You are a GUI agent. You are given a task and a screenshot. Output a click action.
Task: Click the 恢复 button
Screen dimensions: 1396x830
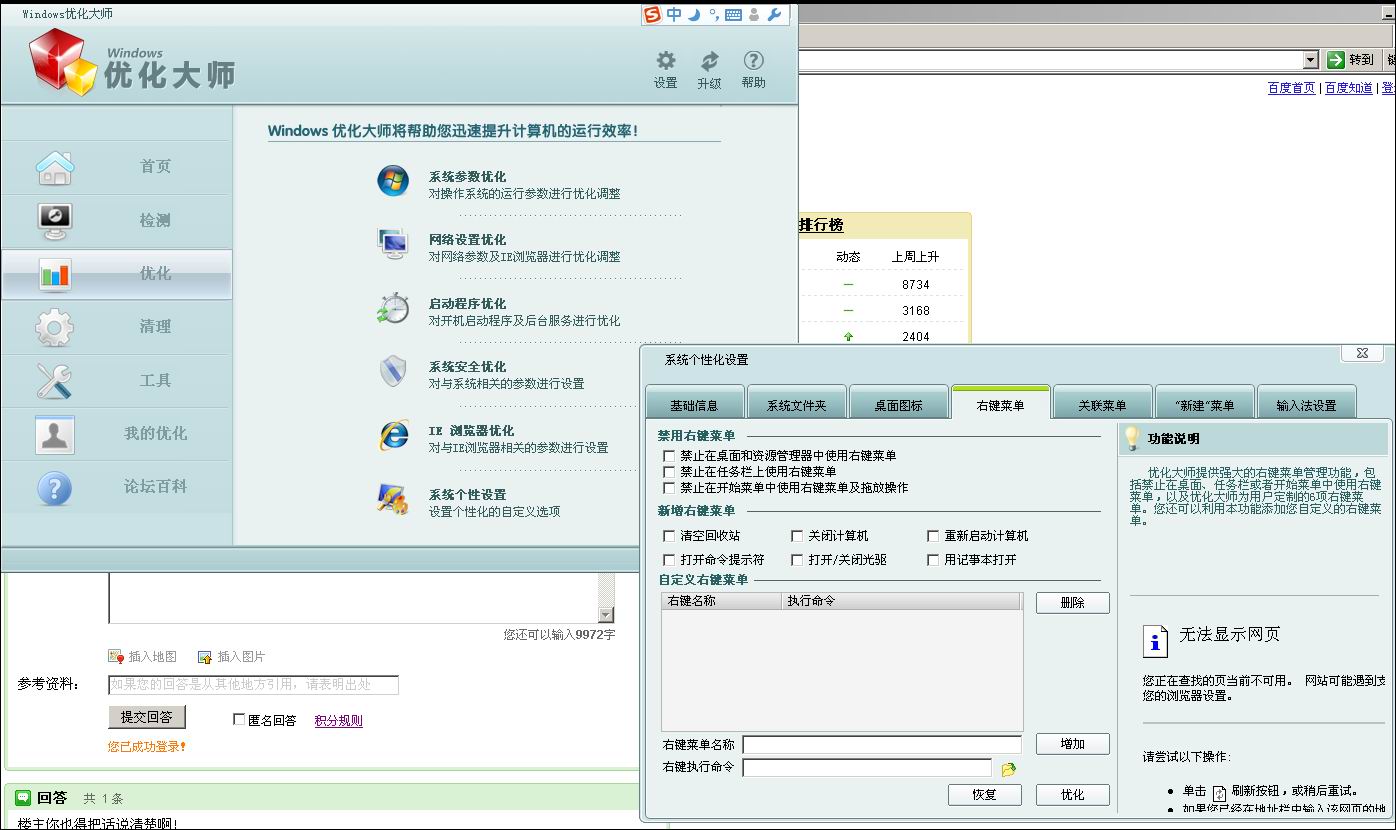coord(985,795)
